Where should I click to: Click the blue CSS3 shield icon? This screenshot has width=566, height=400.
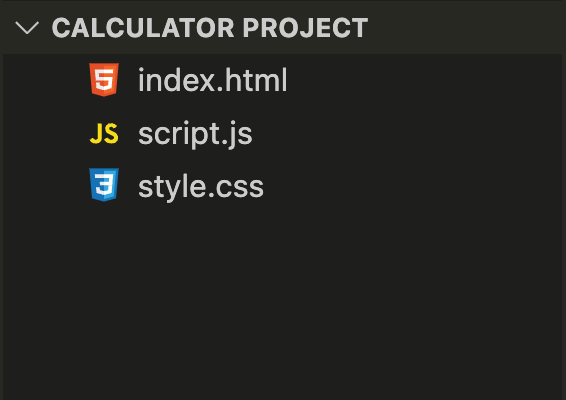pyautogui.click(x=104, y=185)
